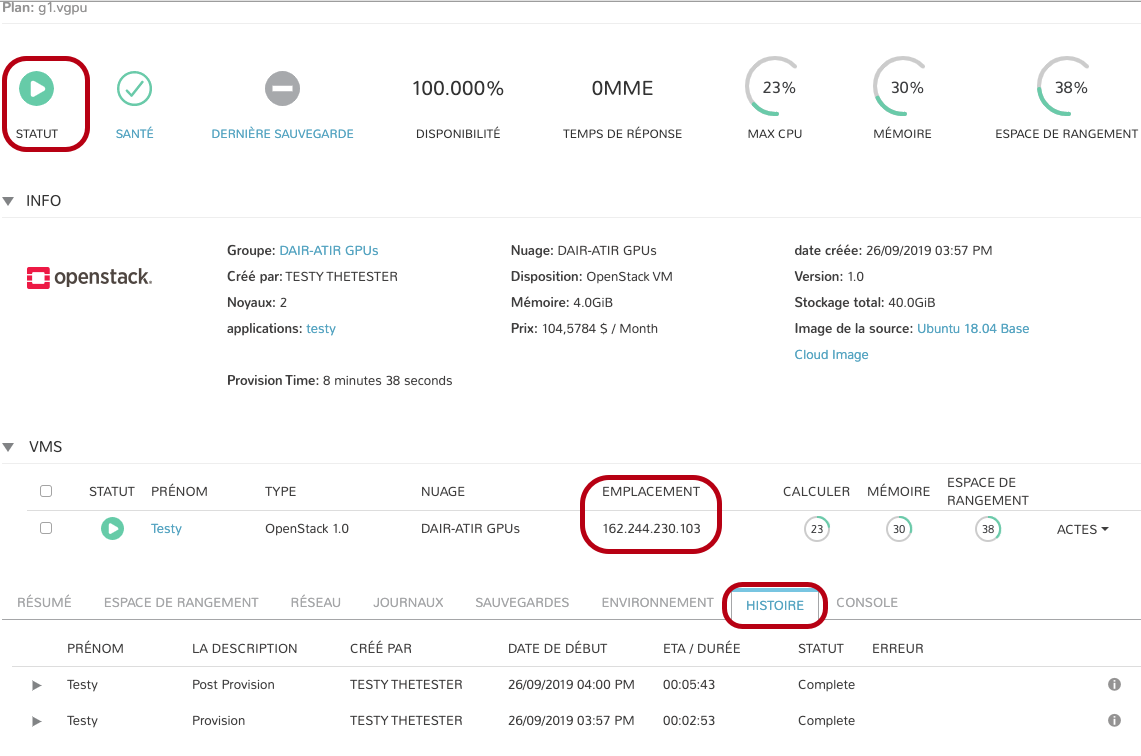Open the ACTES dropdown menu
This screenshot has width=1141, height=756.
click(1082, 529)
